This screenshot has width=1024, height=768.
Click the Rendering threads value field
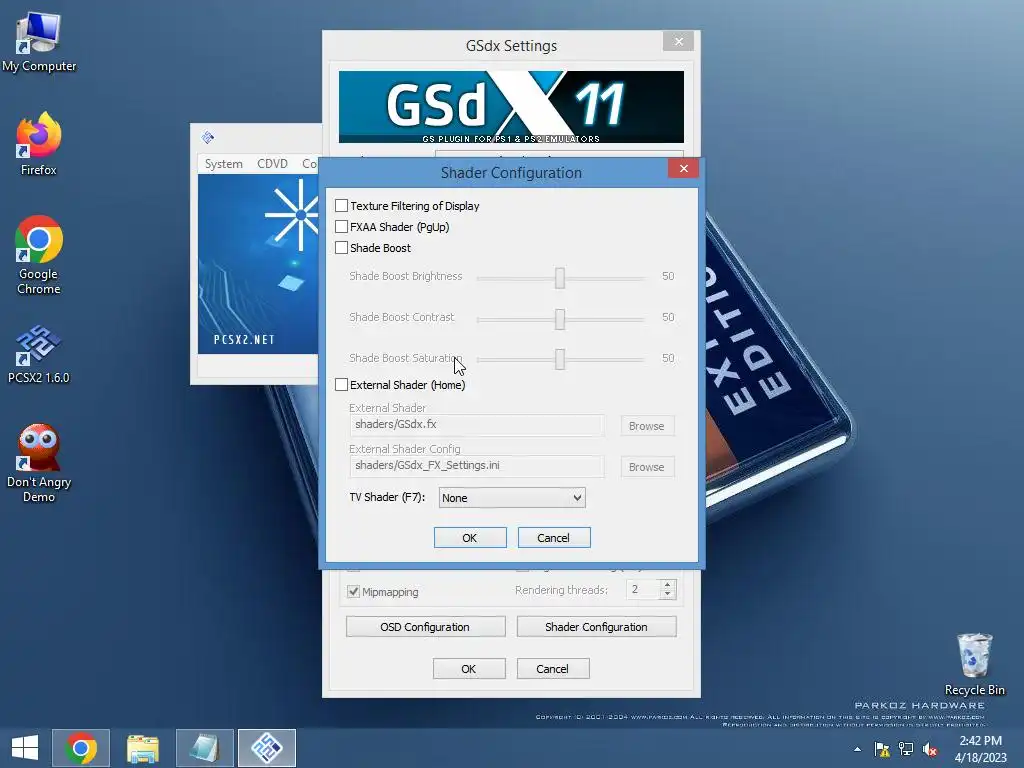click(x=643, y=590)
